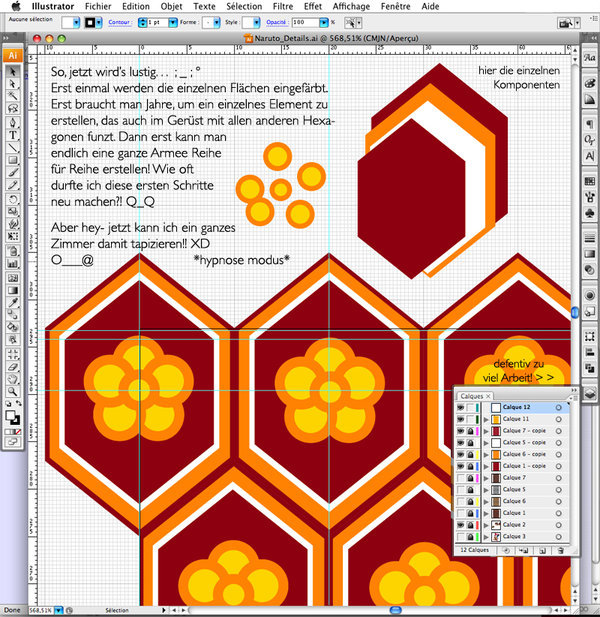Open the fill color dropdown in control bar
Image resolution: width=600 pixels, height=617 pixels.
point(76,22)
